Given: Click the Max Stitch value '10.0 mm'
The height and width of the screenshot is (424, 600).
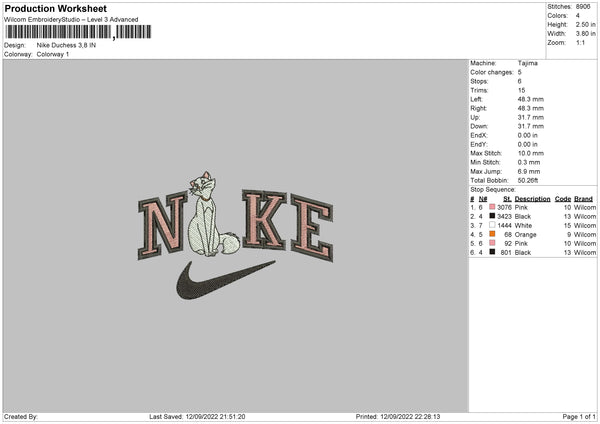Looking at the screenshot, I should (531, 153).
